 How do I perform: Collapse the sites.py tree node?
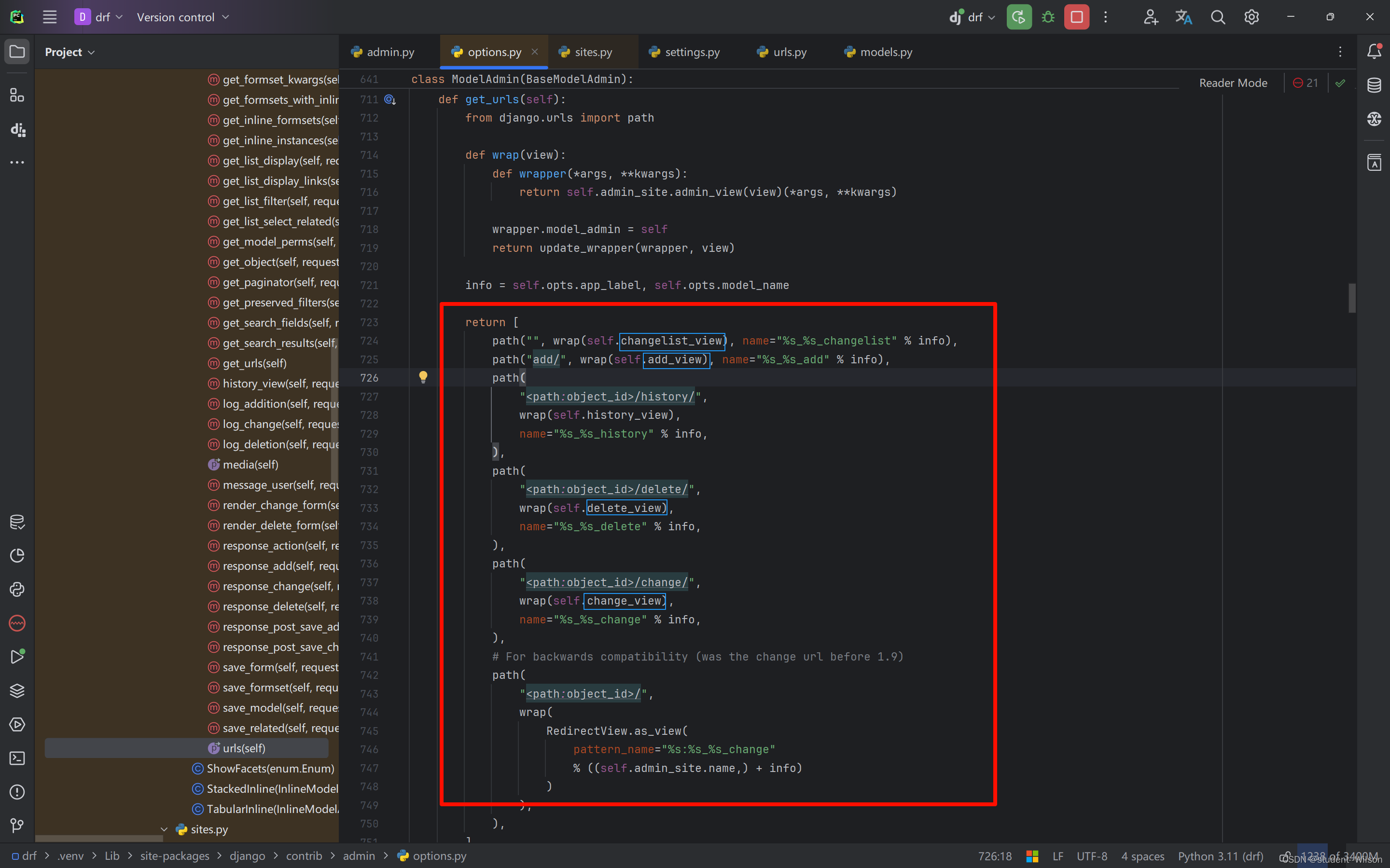[164, 829]
